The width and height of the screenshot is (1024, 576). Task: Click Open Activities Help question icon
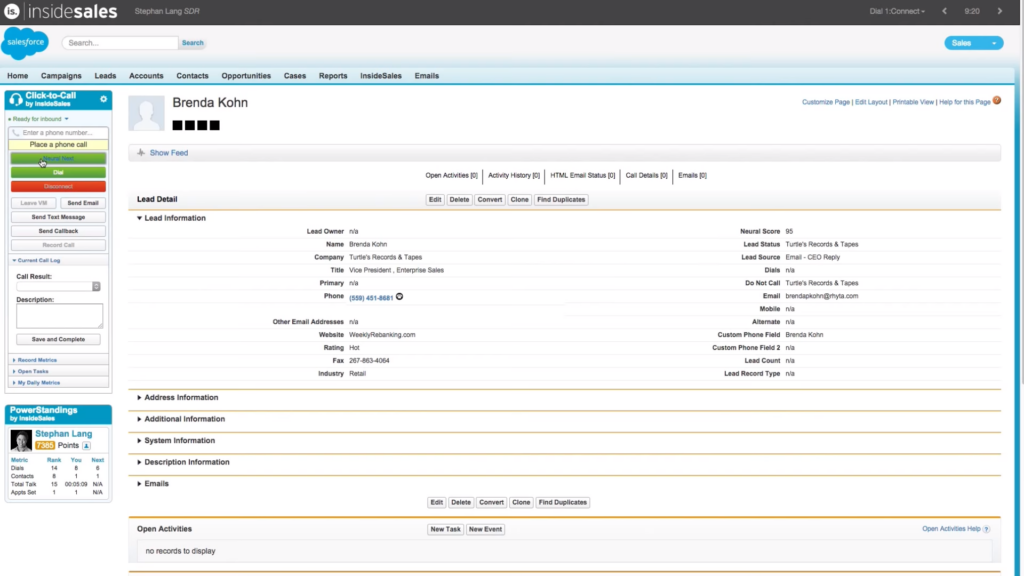pos(986,529)
